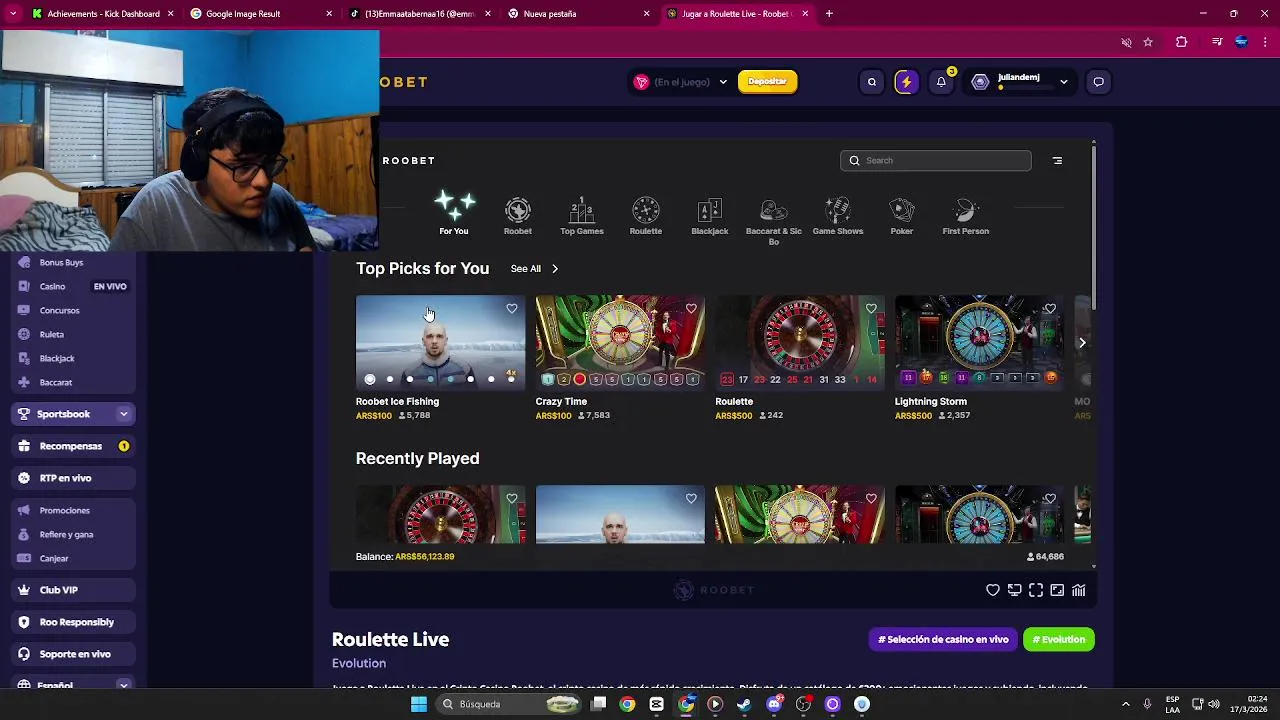Toggle favorite on Recently Played Crazy Time
Viewport: 1280px width, 720px height.
pyautogui.click(x=871, y=499)
